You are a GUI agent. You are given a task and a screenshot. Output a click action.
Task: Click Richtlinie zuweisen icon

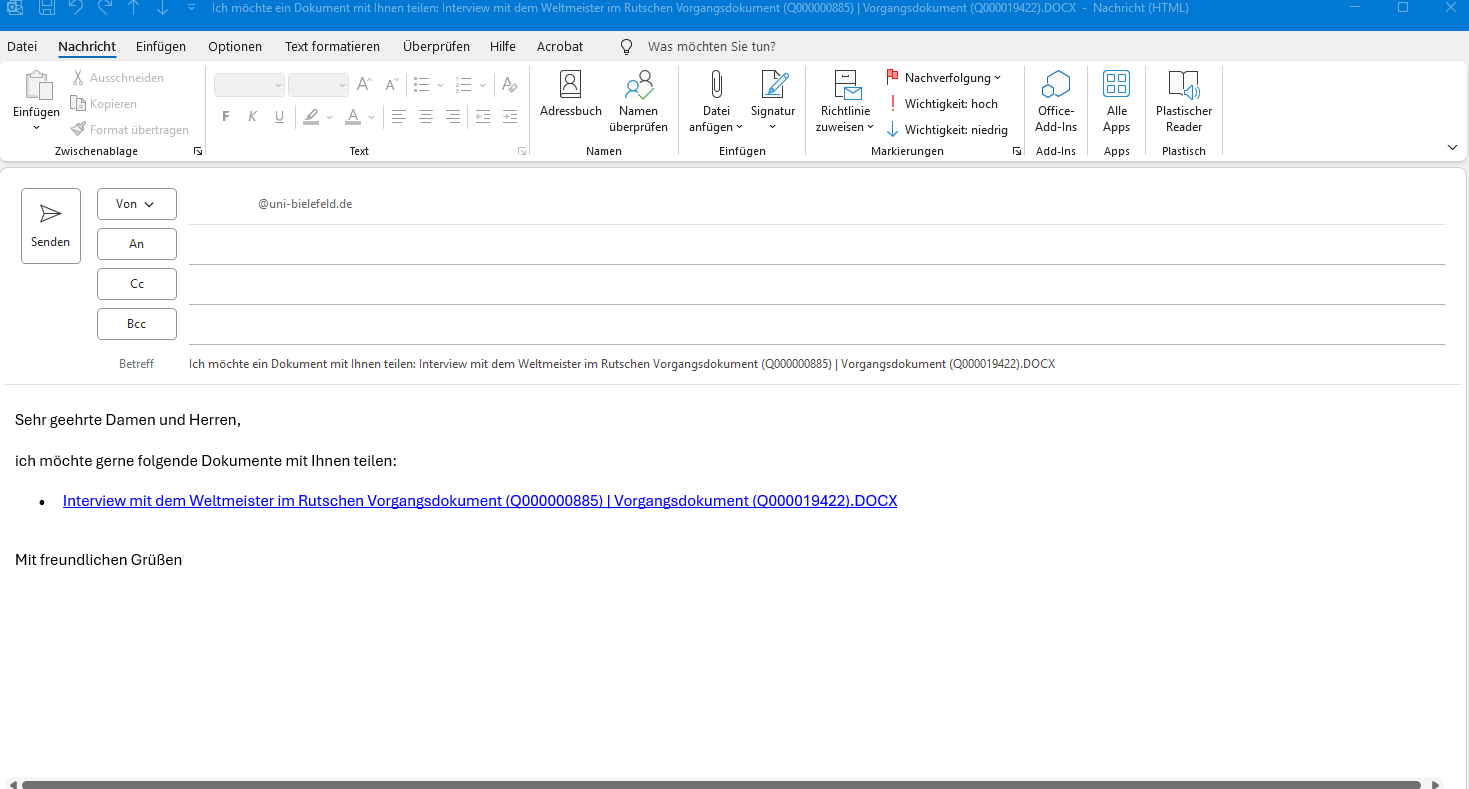(x=845, y=86)
